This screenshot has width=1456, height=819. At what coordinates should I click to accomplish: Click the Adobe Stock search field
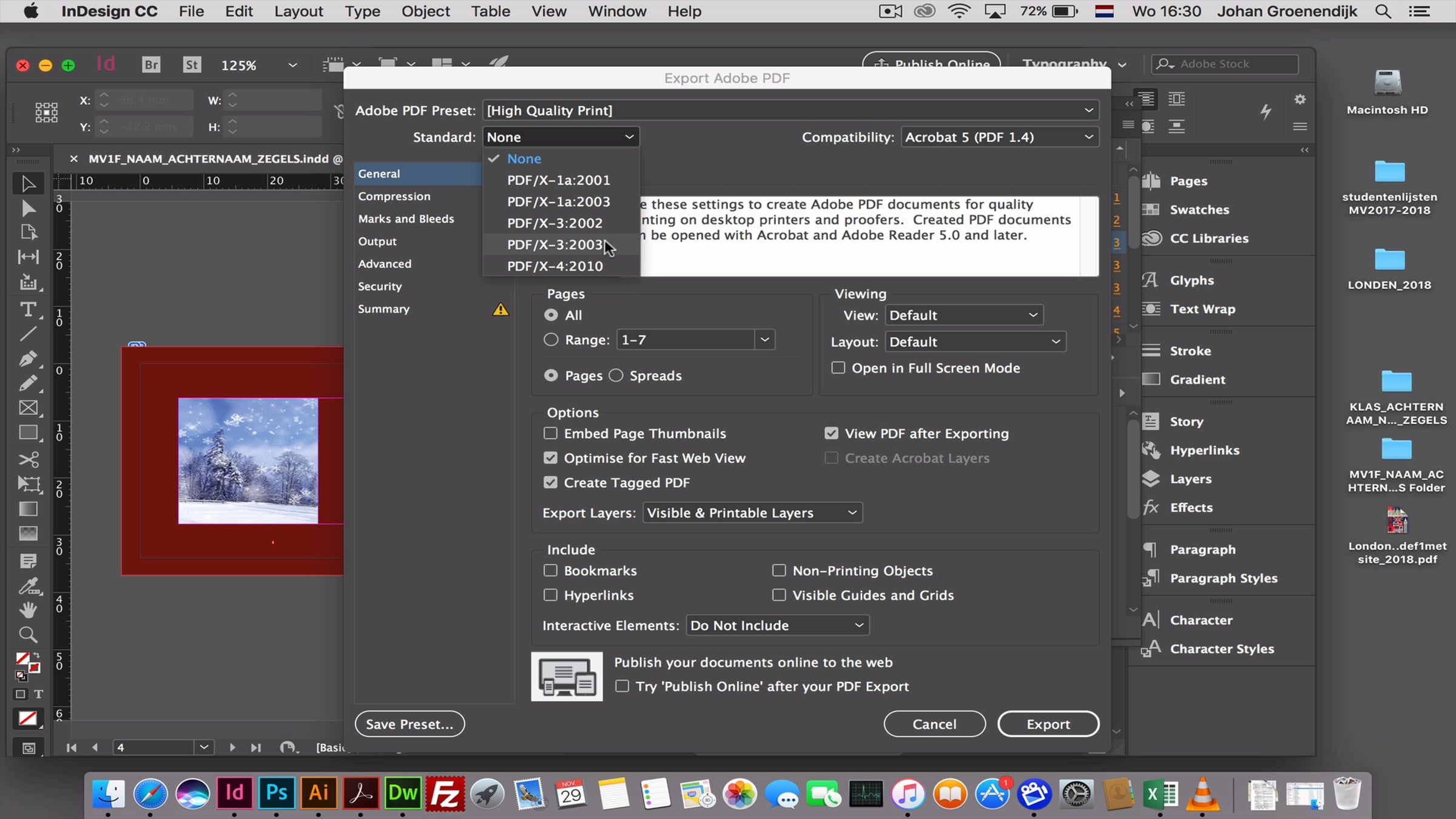(1225, 64)
